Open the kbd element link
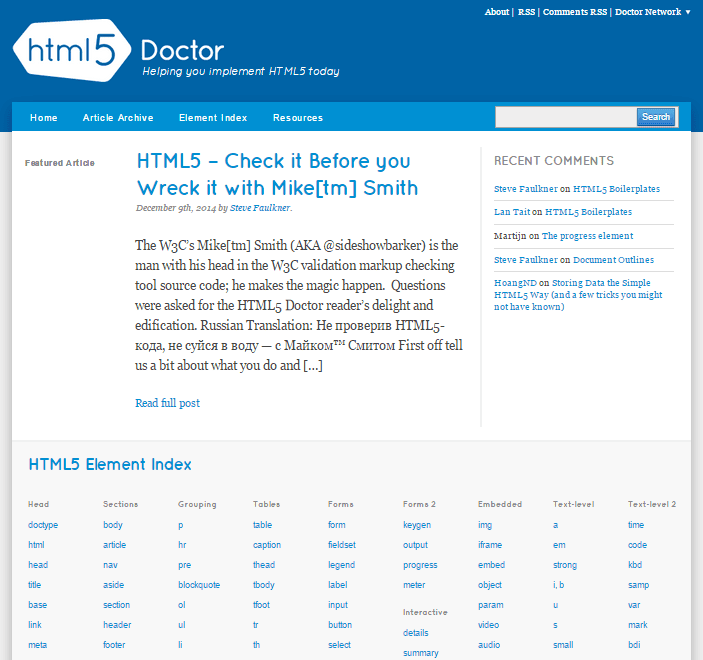This screenshot has width=703, height=660. 635,565
